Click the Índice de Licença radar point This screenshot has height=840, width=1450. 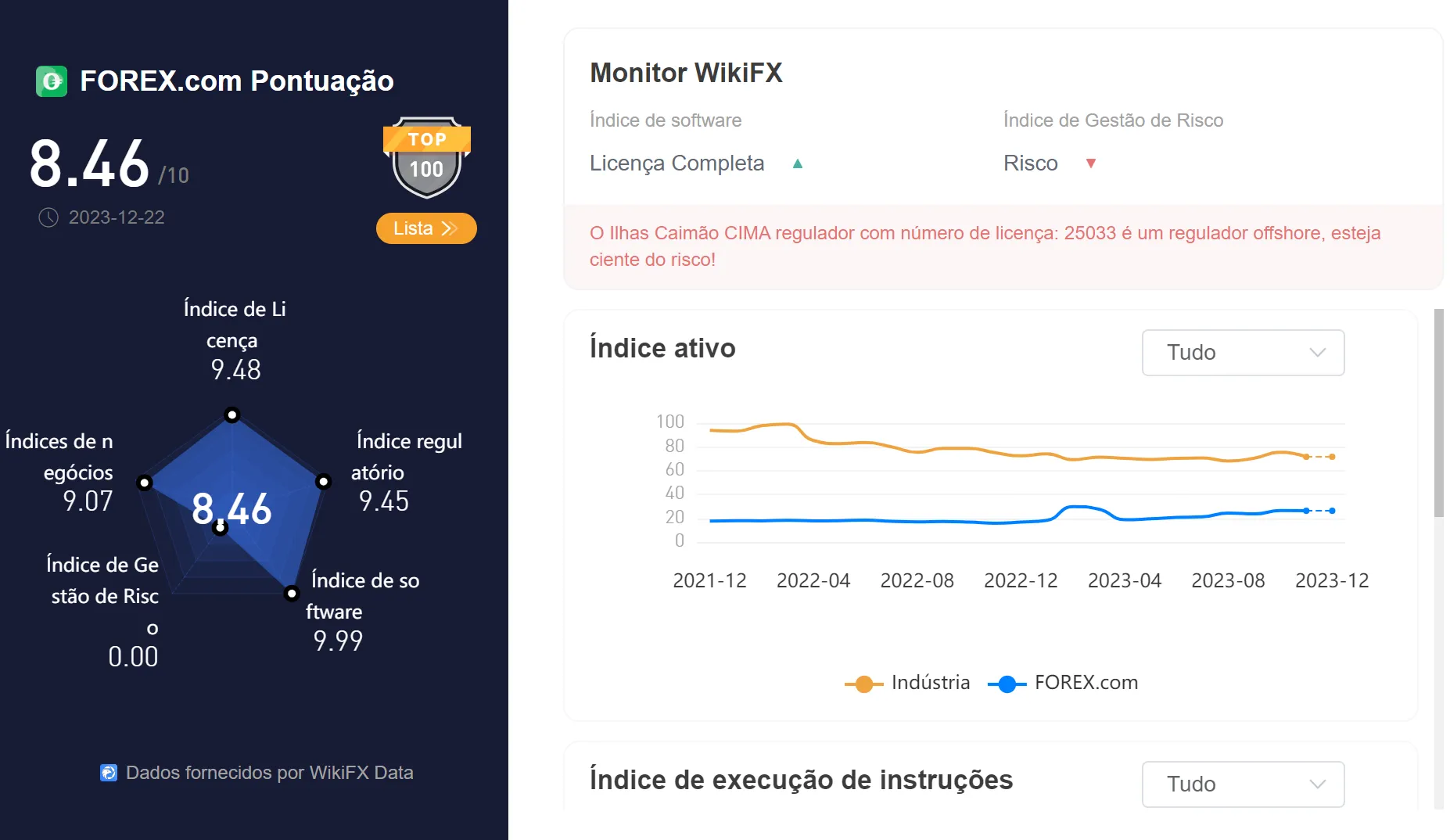(x=232, y=415)
